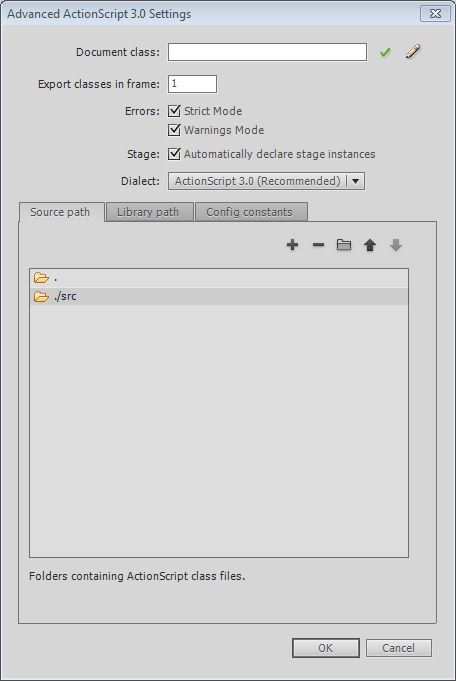Switch to Library path tab
The width and height of the screenshot is (456, 681).
[149, 212]
